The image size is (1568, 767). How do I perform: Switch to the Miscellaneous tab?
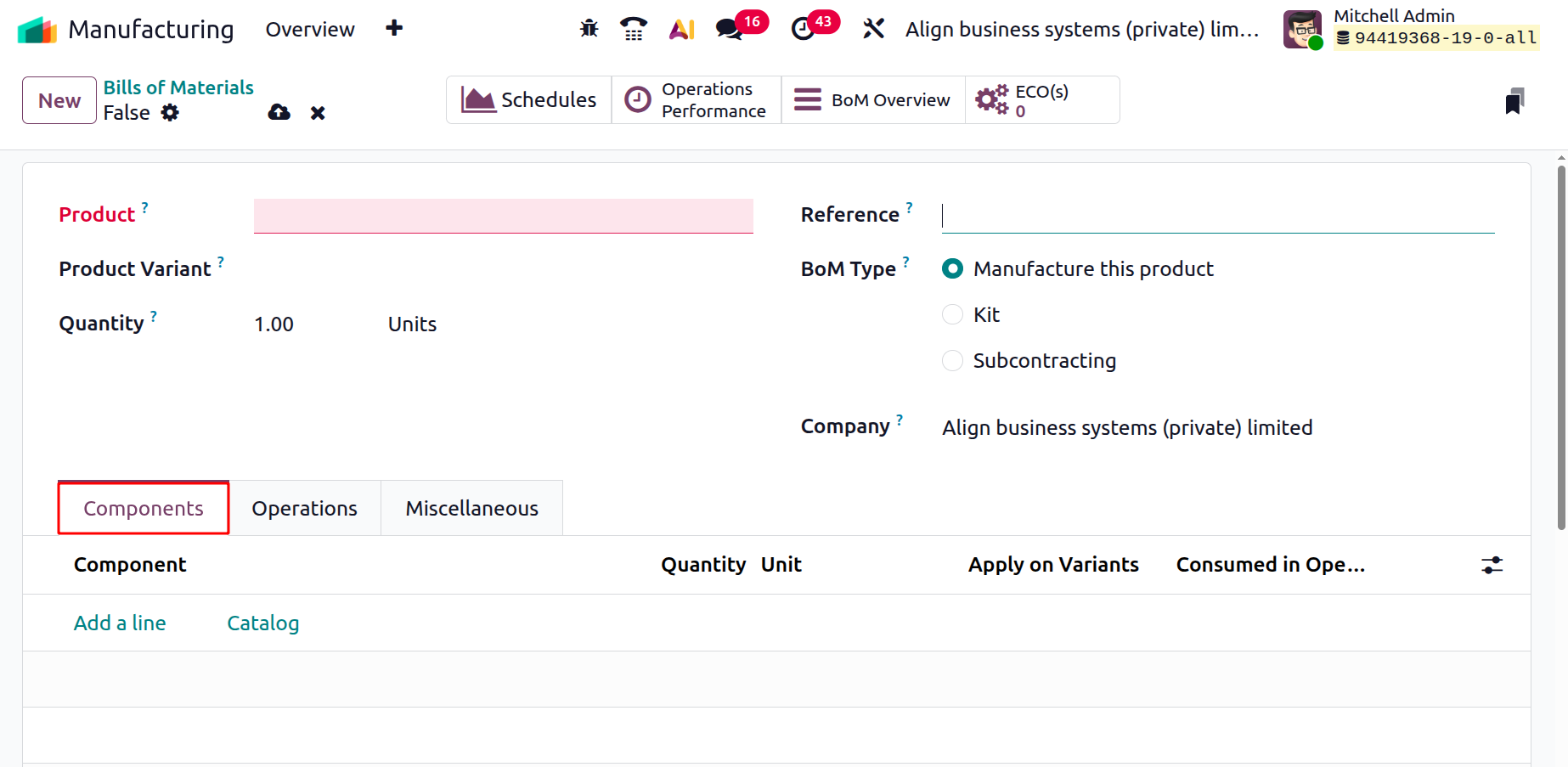pos(471,508)
